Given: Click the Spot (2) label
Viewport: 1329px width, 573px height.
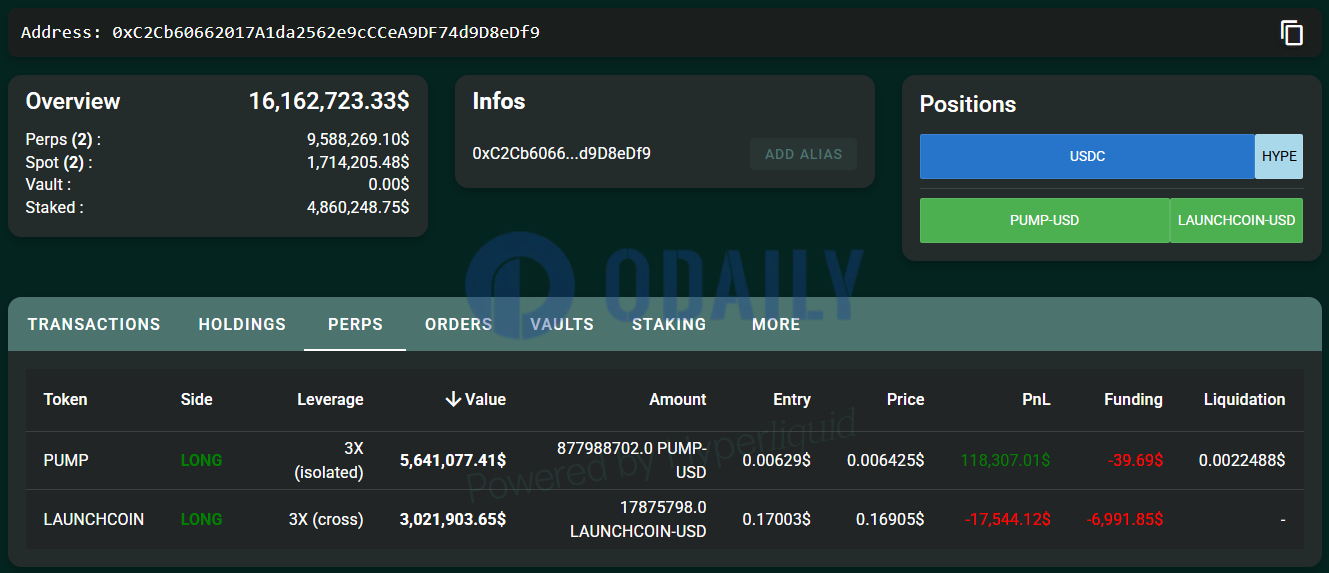Looking at the screenshot, I should click(x=59, y=162).
